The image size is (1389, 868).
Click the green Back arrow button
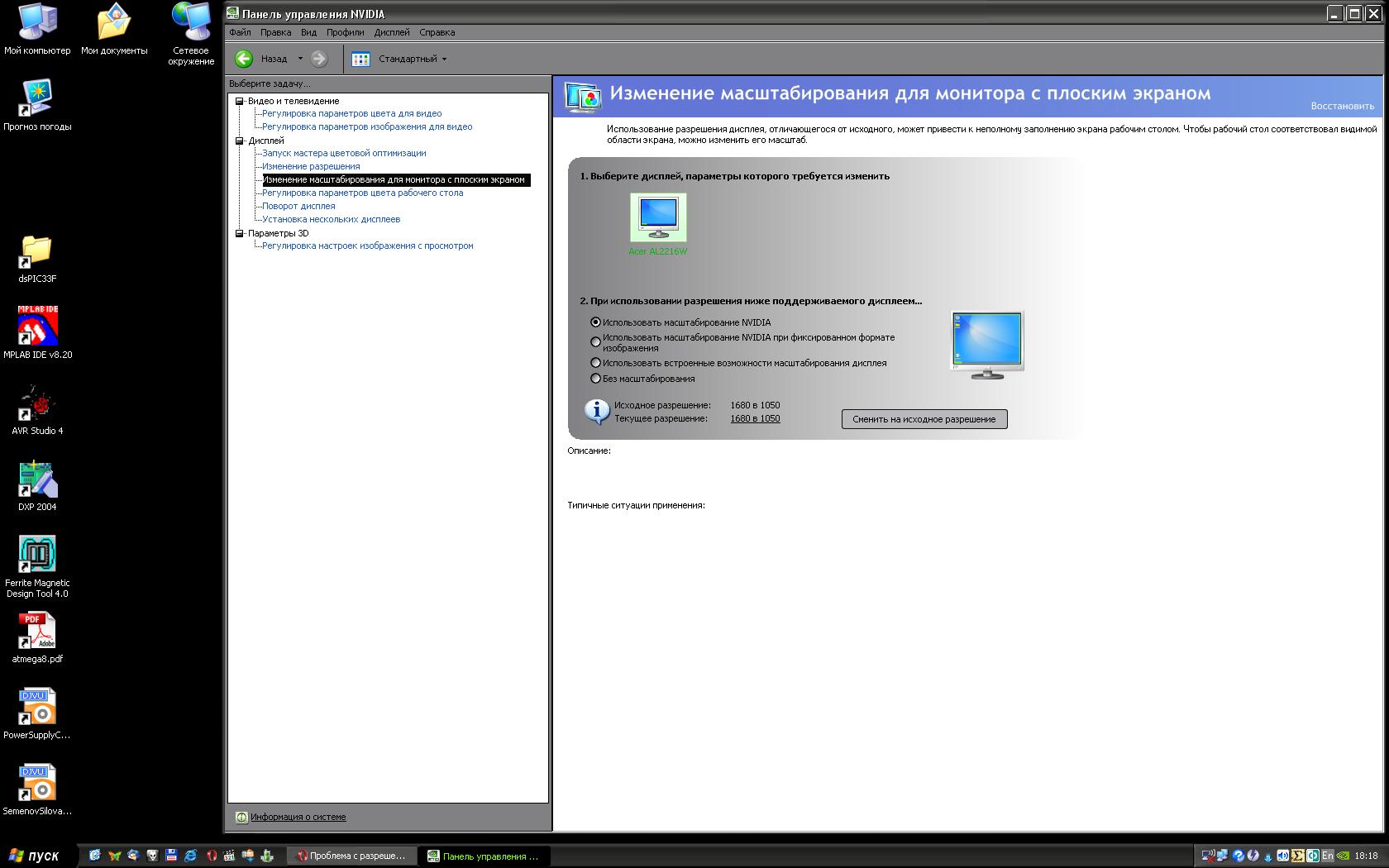click(244, 59)
